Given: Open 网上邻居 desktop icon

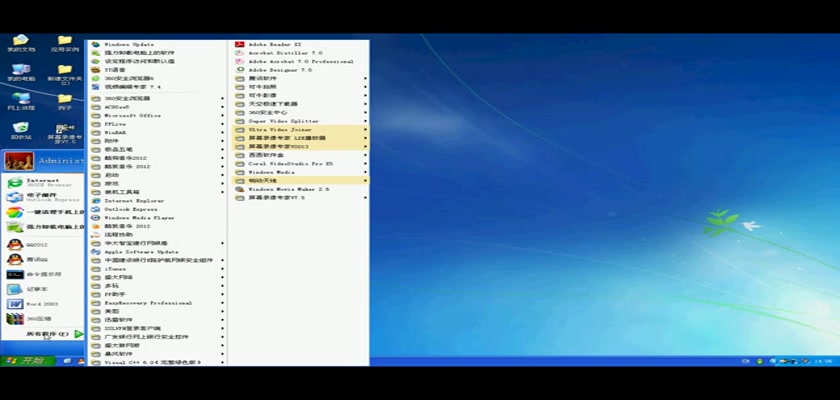Looking at the screenshot, I should click(21, 102).
